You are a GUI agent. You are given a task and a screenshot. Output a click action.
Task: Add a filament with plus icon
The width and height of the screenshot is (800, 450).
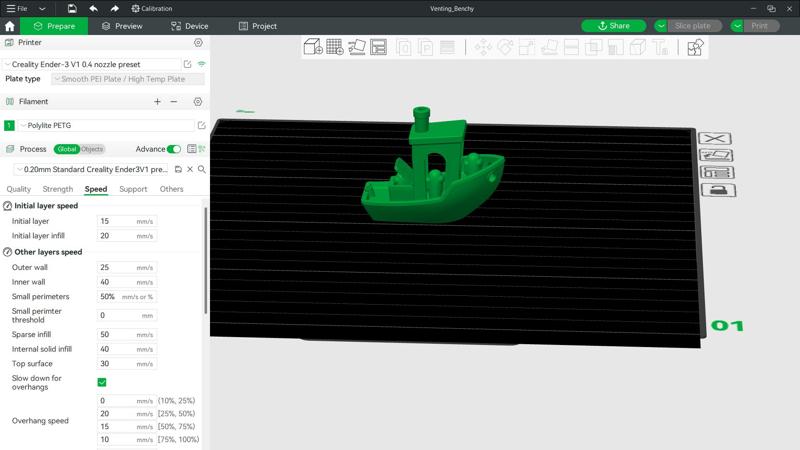click(157, 102)
